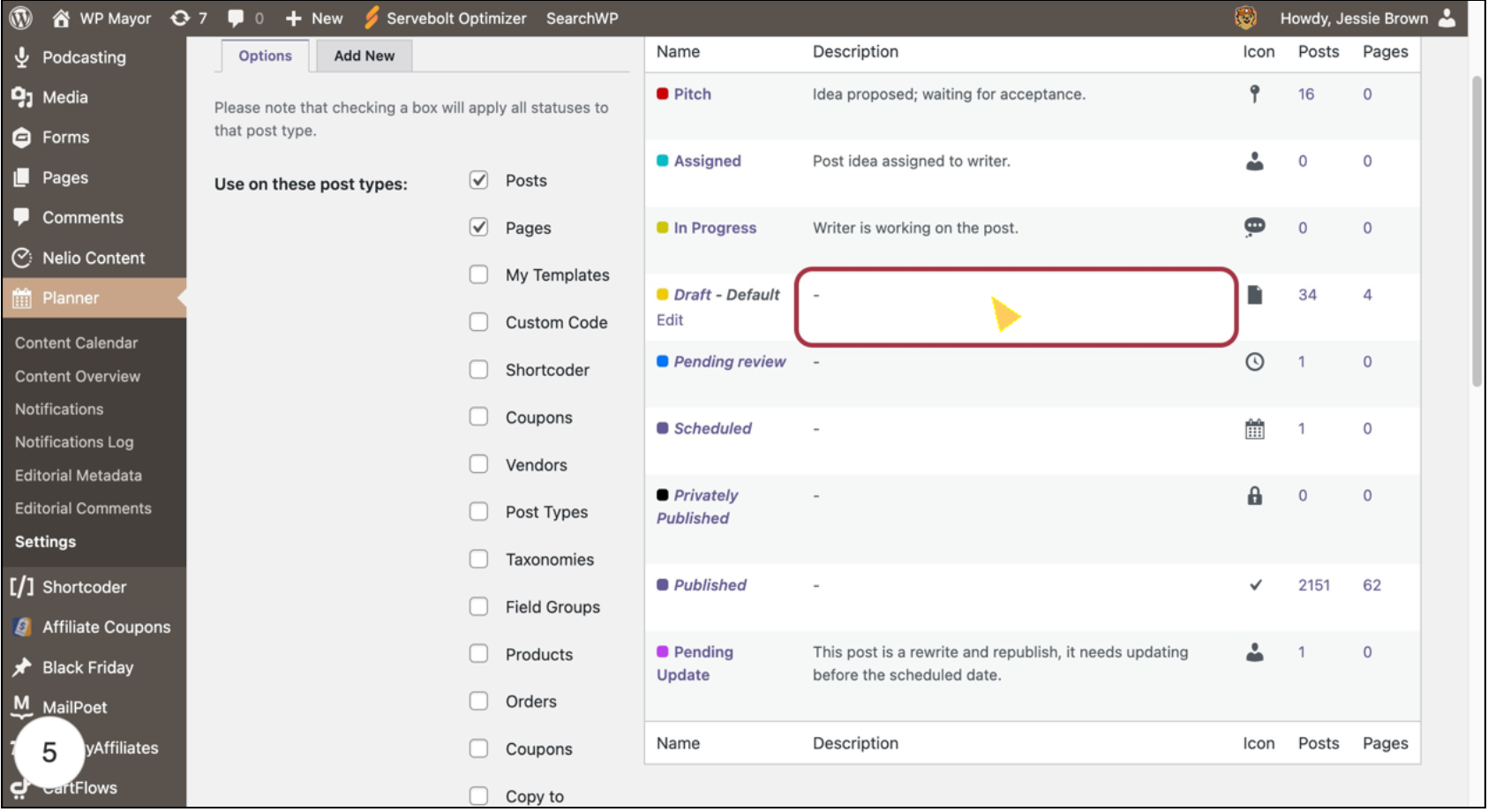Screen dimensions: 1488x812
Task: Click the Podcasting microphone icon
Action: click(22, 57)
